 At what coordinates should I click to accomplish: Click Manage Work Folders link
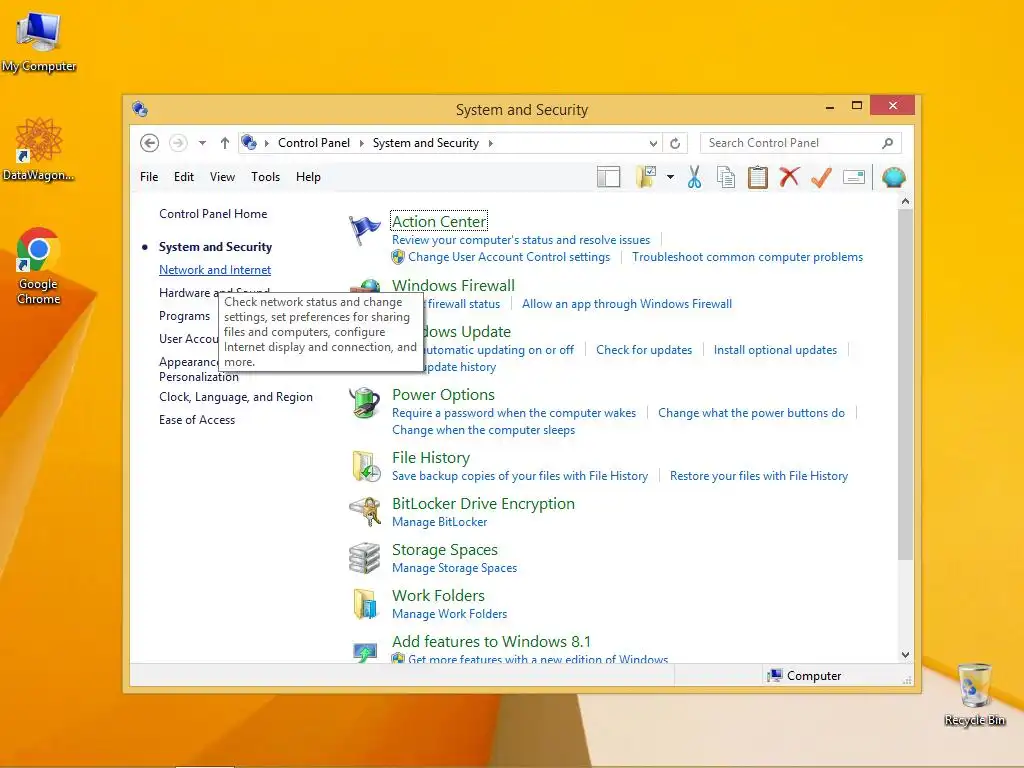click(x=449, y=614)
